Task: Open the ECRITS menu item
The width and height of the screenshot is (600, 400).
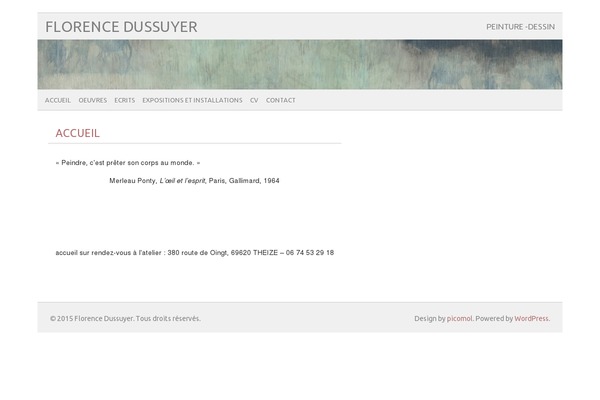Action: tap(125, 100)
